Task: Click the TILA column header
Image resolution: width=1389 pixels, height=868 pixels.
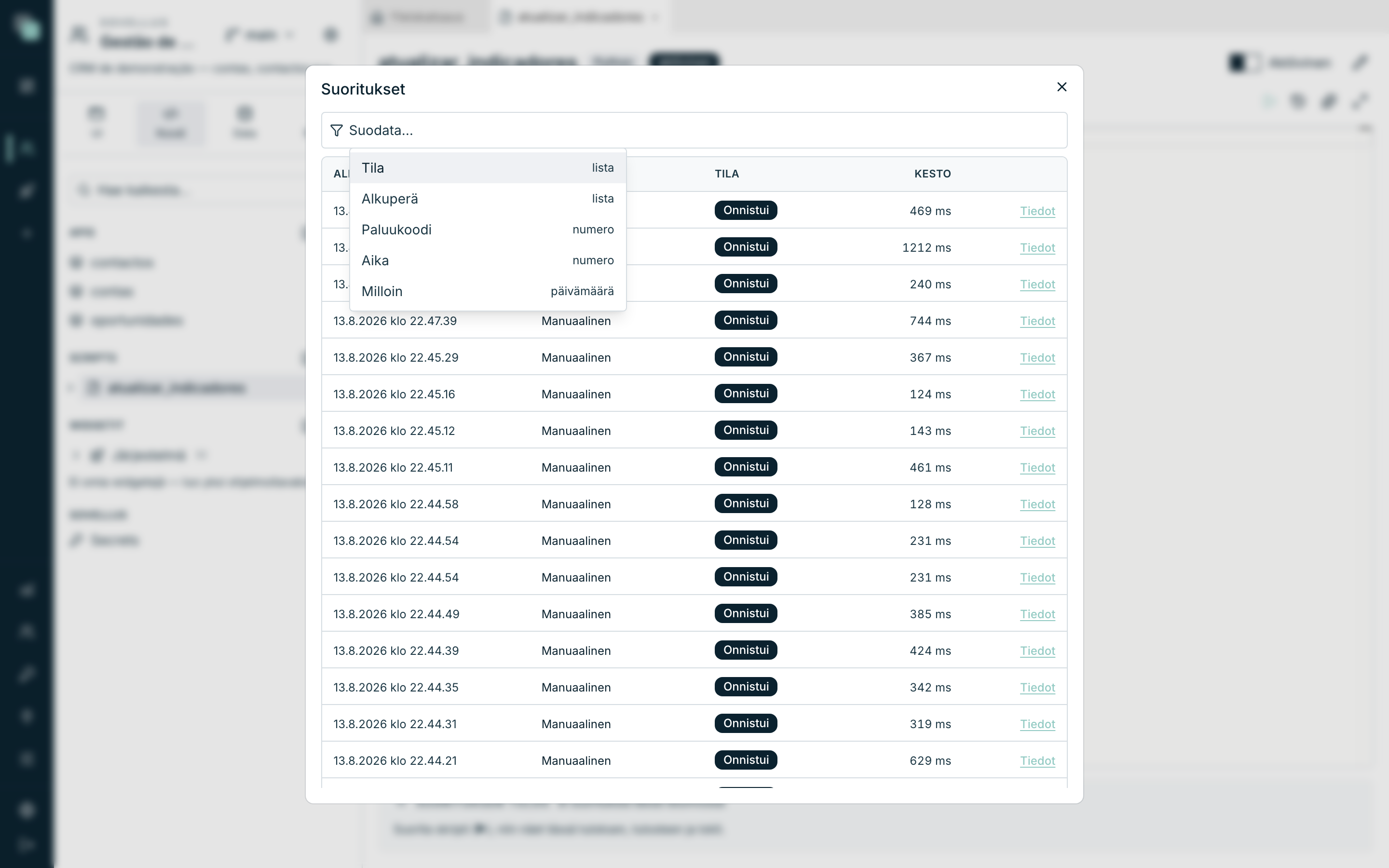Action: [727, 174]
